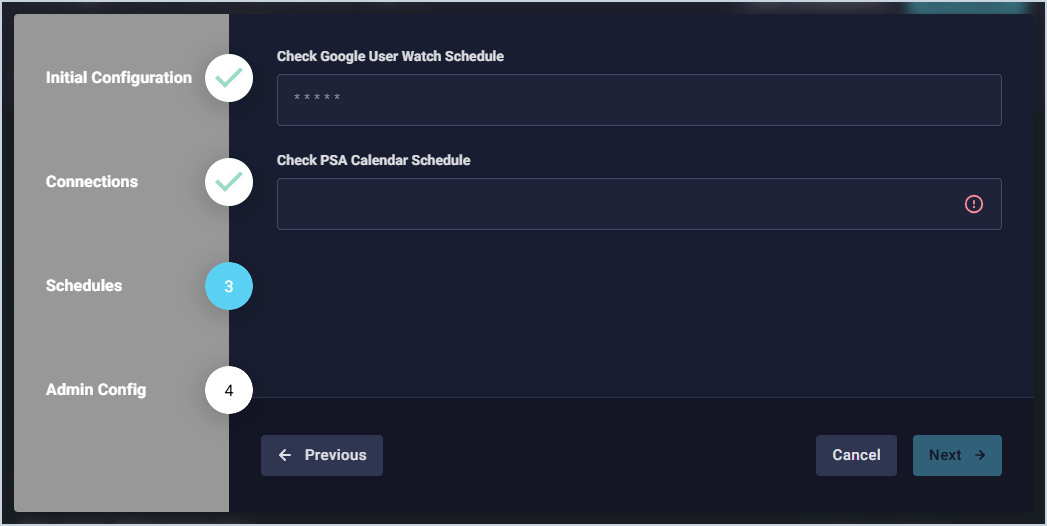Viewport: 1047px width, 526px height.
Task: Click the right arrow icon on Next
Action: pos(980,455)
